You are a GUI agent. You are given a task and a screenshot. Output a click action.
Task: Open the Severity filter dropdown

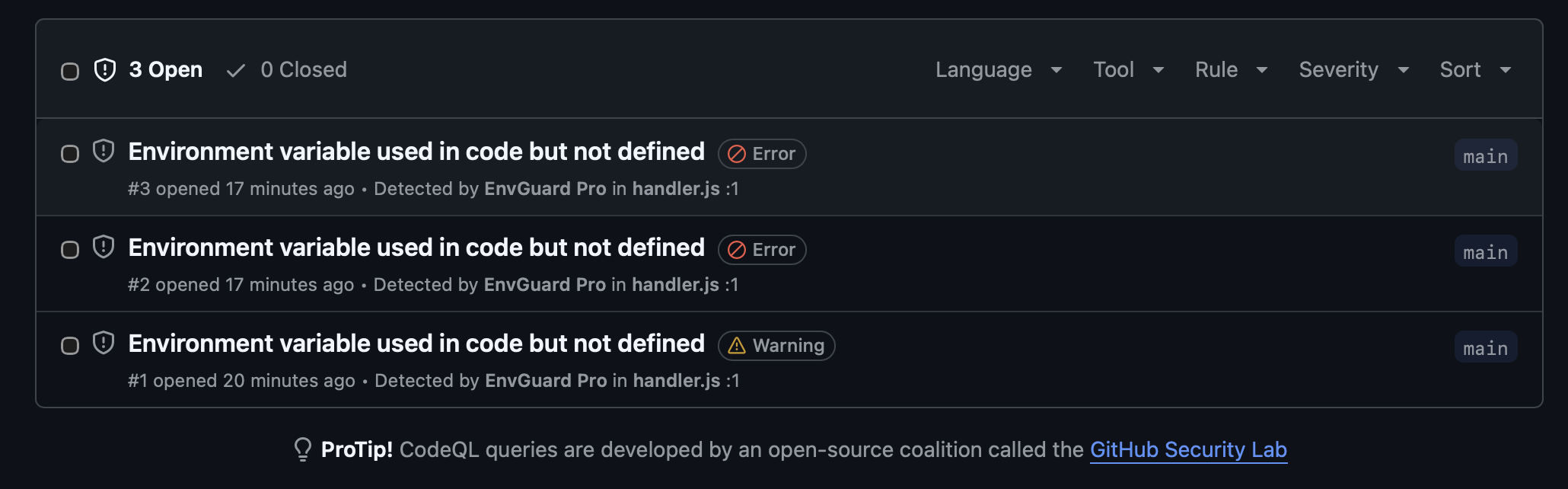[1353, 69]
